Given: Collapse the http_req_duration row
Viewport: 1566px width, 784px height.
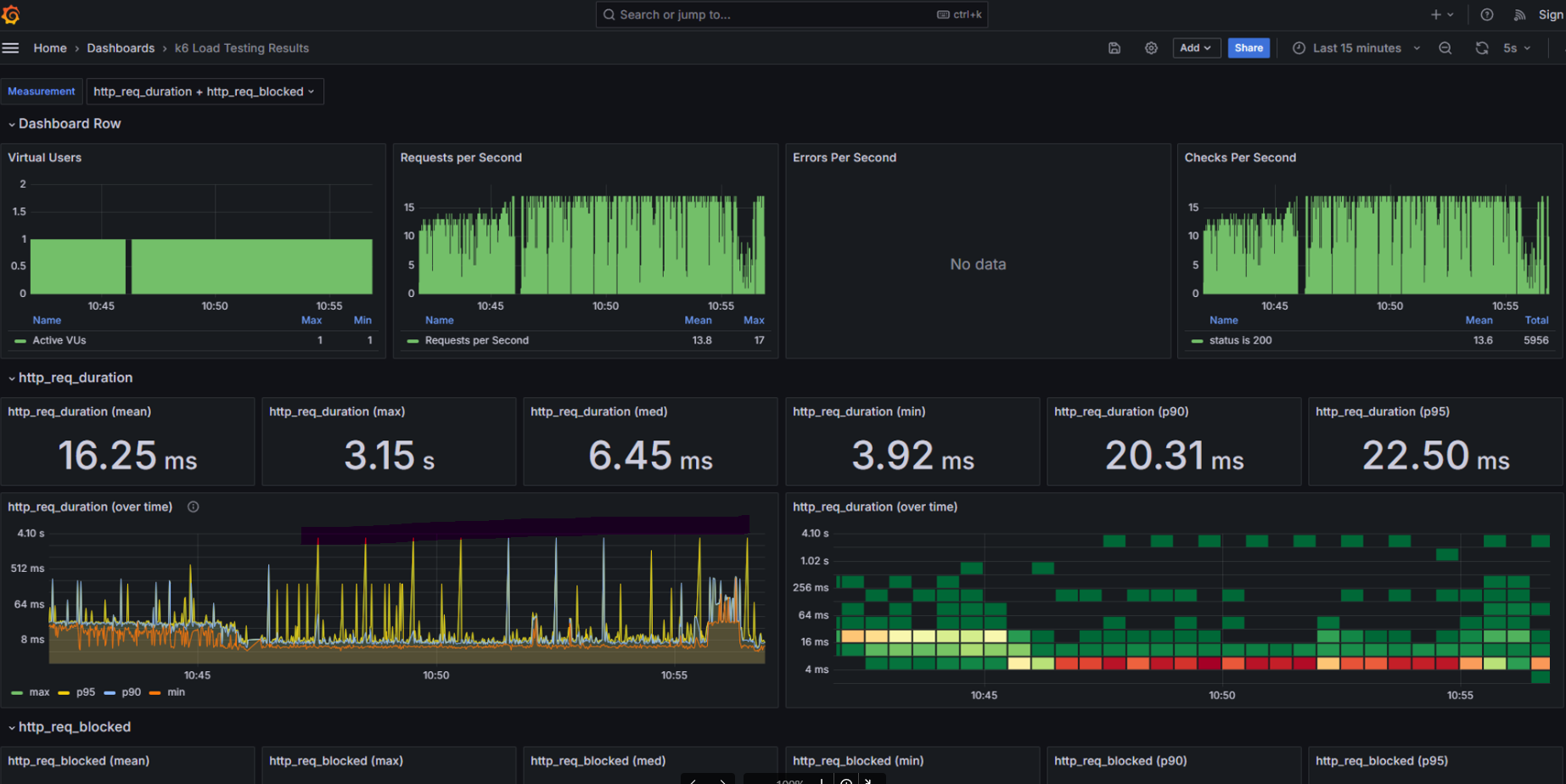Looking at the screenshot, I should point(70,378).
